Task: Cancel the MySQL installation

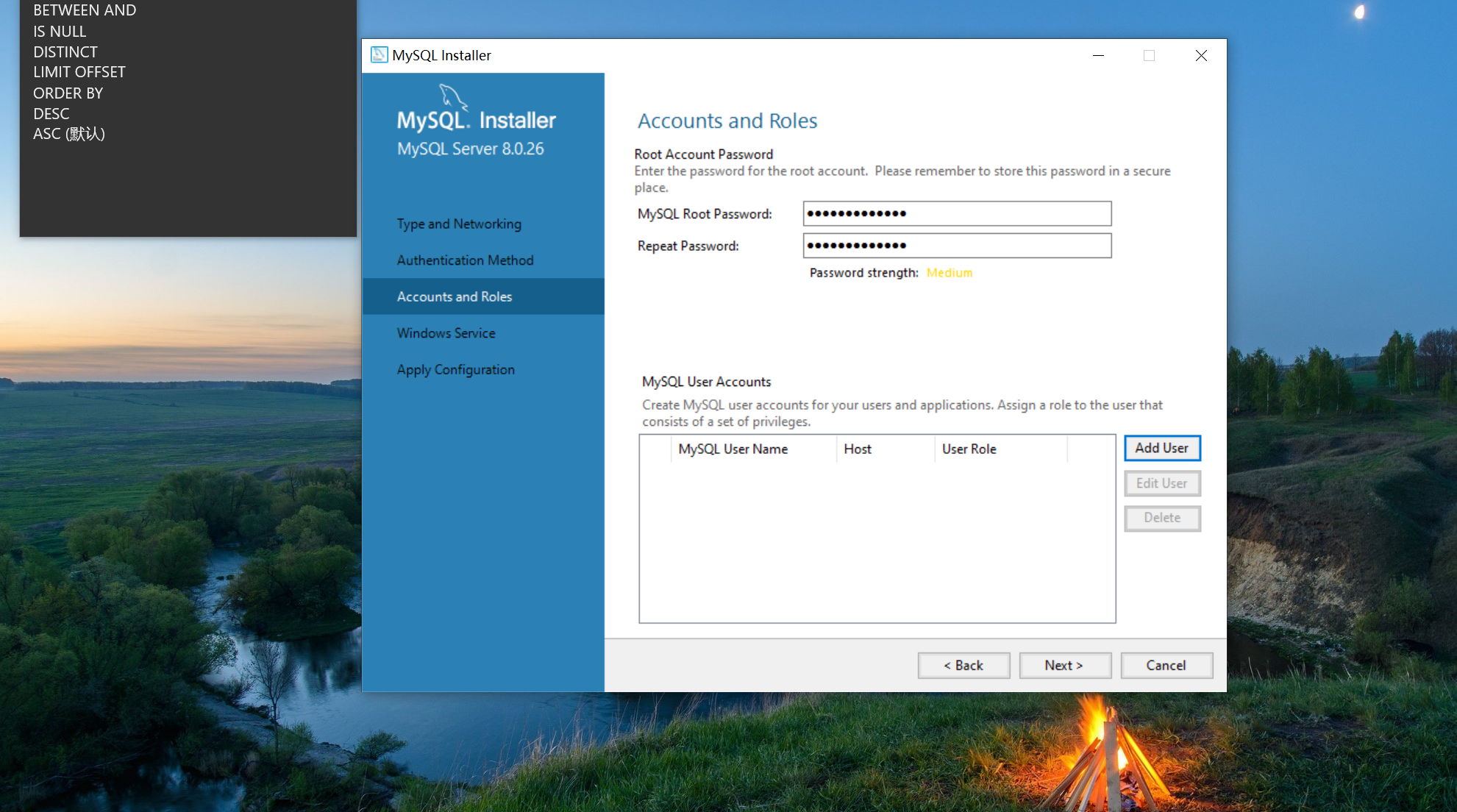Action: pos(1166,666)
